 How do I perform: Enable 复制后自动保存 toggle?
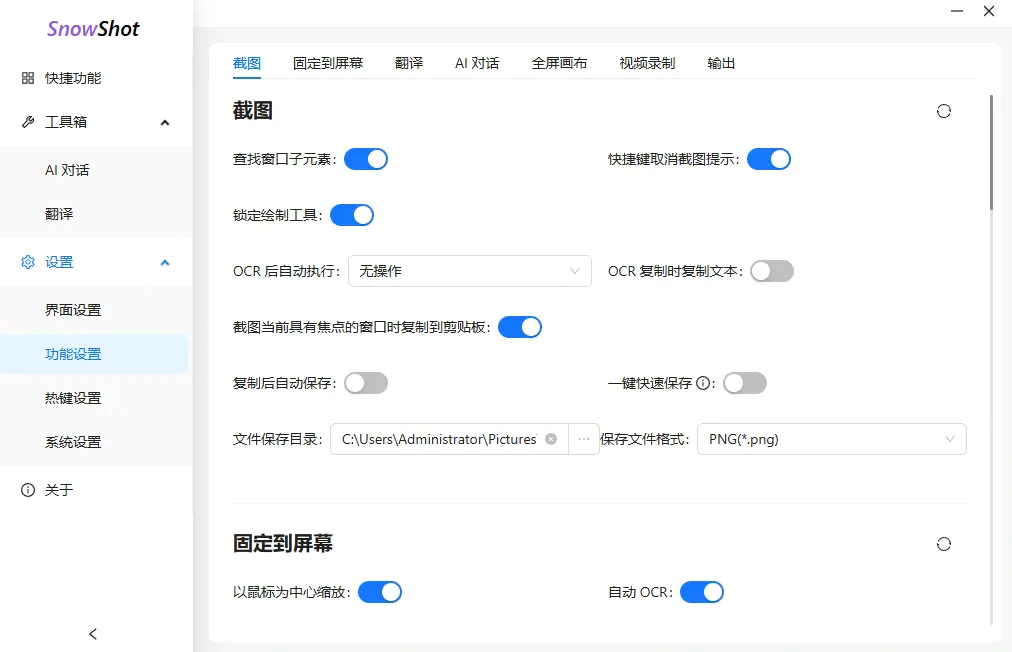(366, 382)
